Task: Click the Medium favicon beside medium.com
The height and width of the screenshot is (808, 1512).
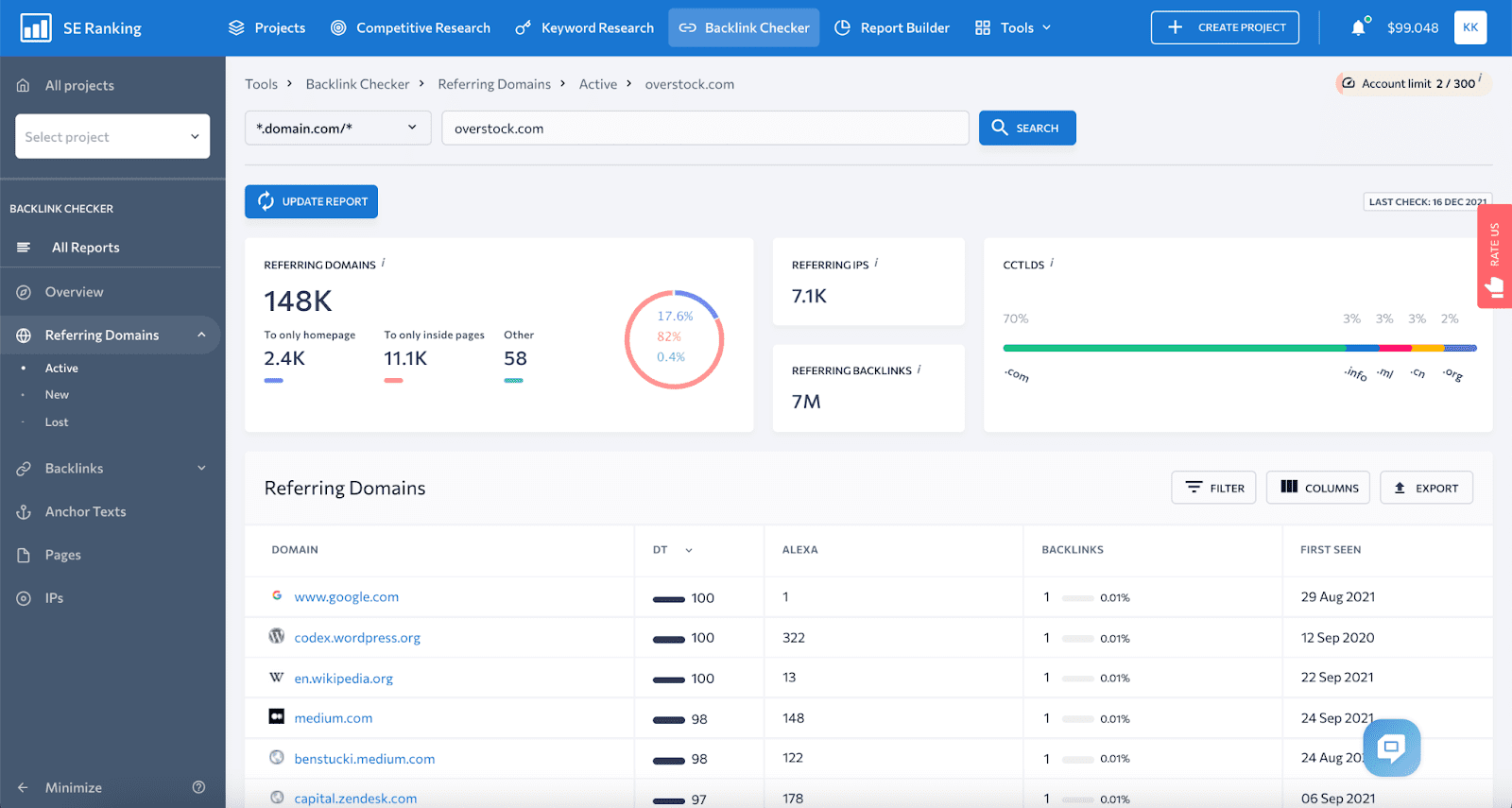Action: pyautogui.click(x=277, y=716)
